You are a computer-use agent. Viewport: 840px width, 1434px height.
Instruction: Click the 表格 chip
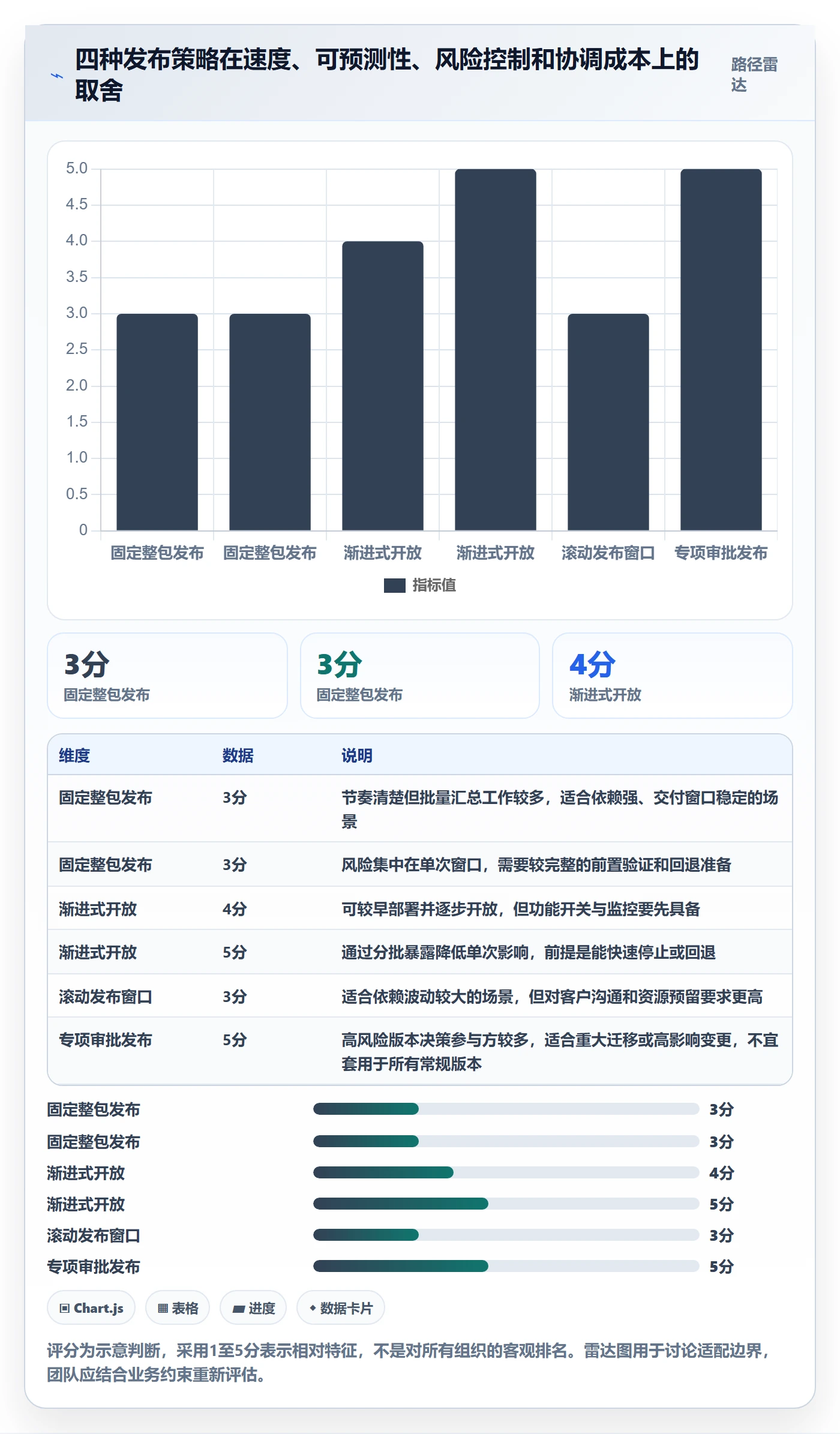[x=178, y=1308]
